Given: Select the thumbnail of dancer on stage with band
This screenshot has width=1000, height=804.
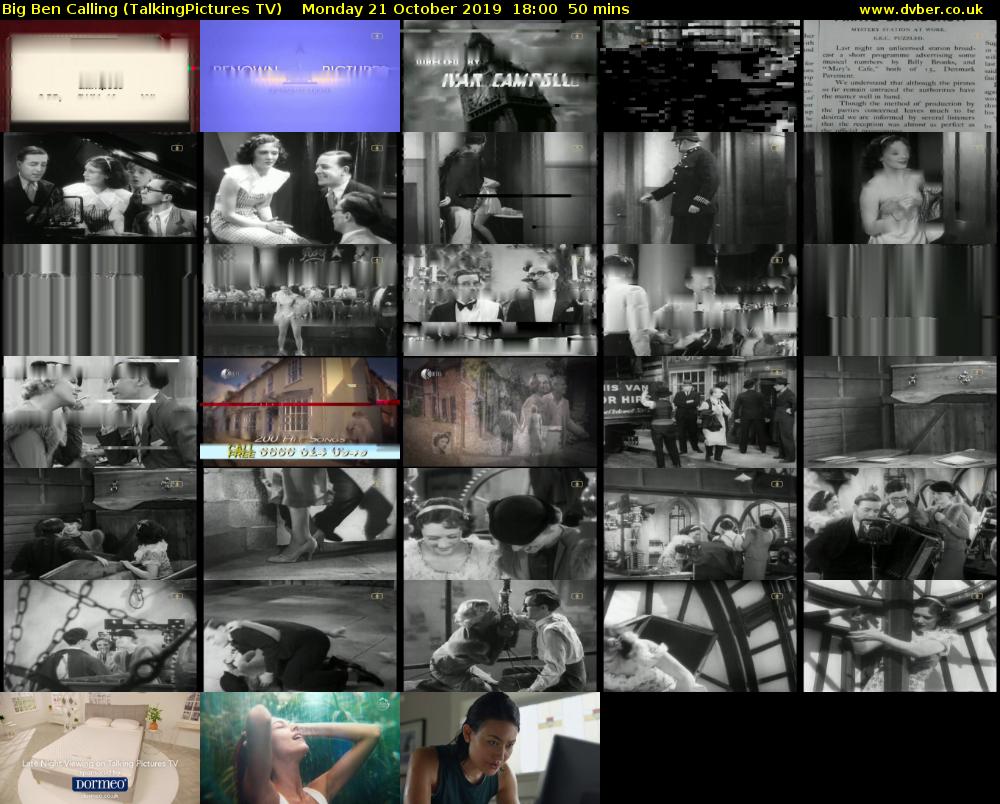Looking at the screenshot, I should pyautogui.click(x=300, y=300).
